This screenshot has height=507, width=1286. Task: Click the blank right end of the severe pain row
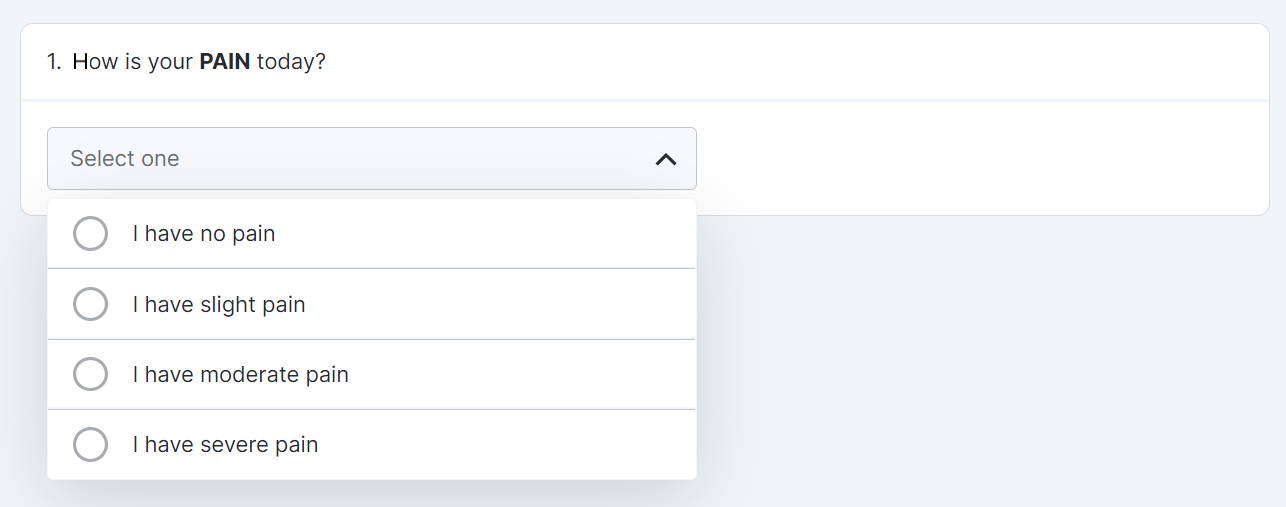tap(600, 445)
